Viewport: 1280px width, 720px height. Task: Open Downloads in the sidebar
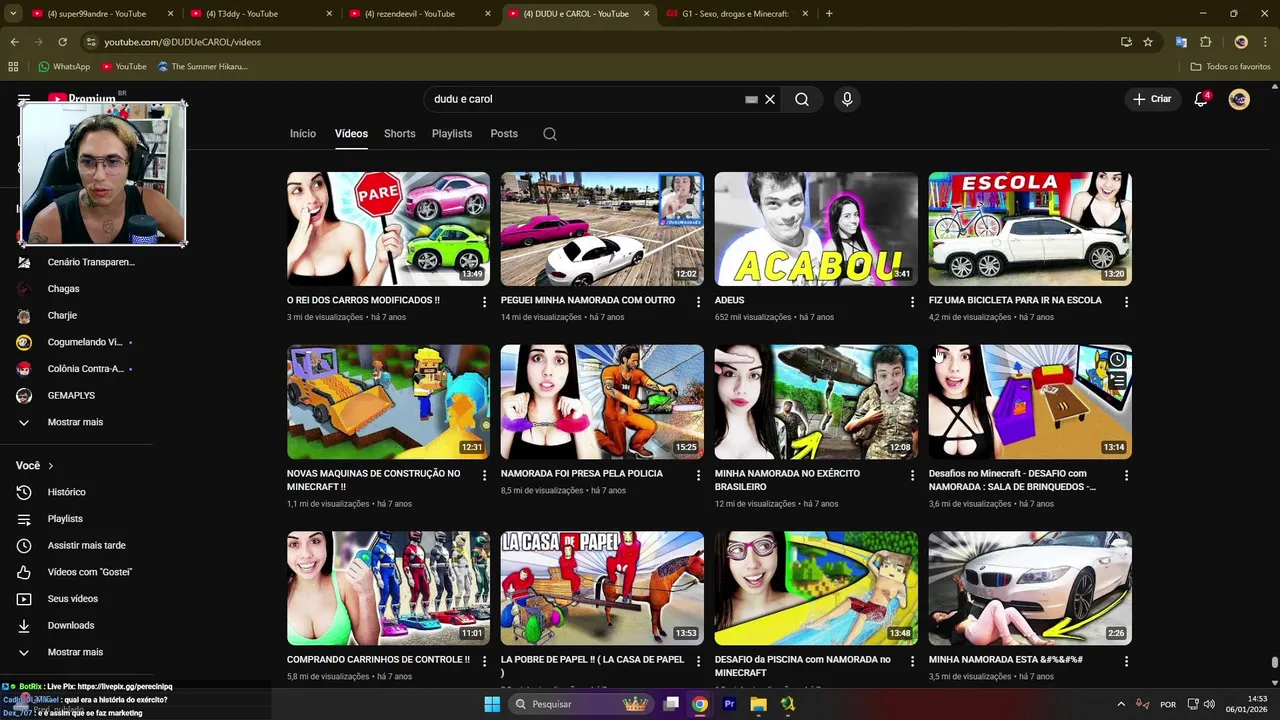(70, 625)
